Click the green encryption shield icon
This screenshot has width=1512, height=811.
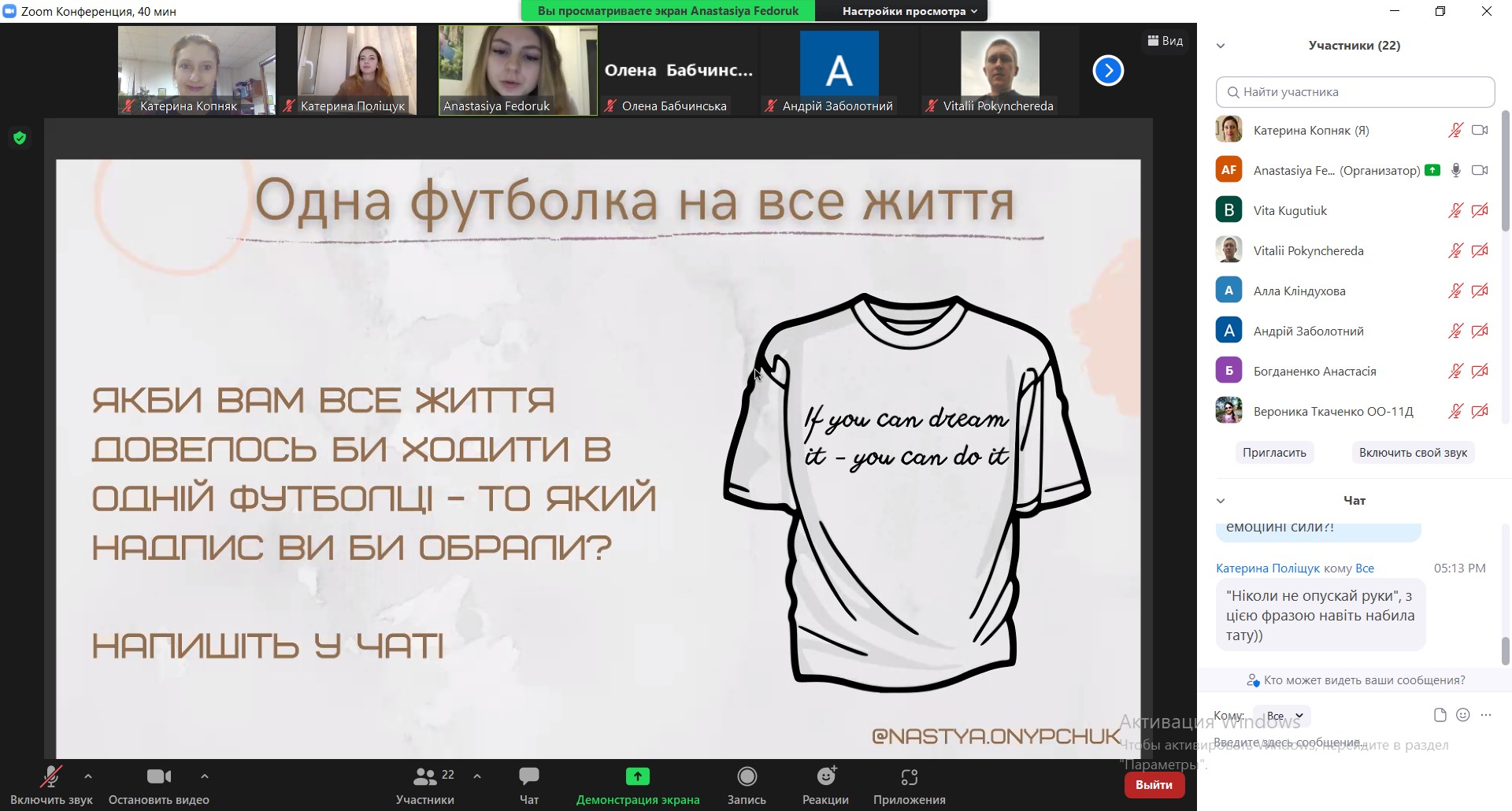point(20,139)
